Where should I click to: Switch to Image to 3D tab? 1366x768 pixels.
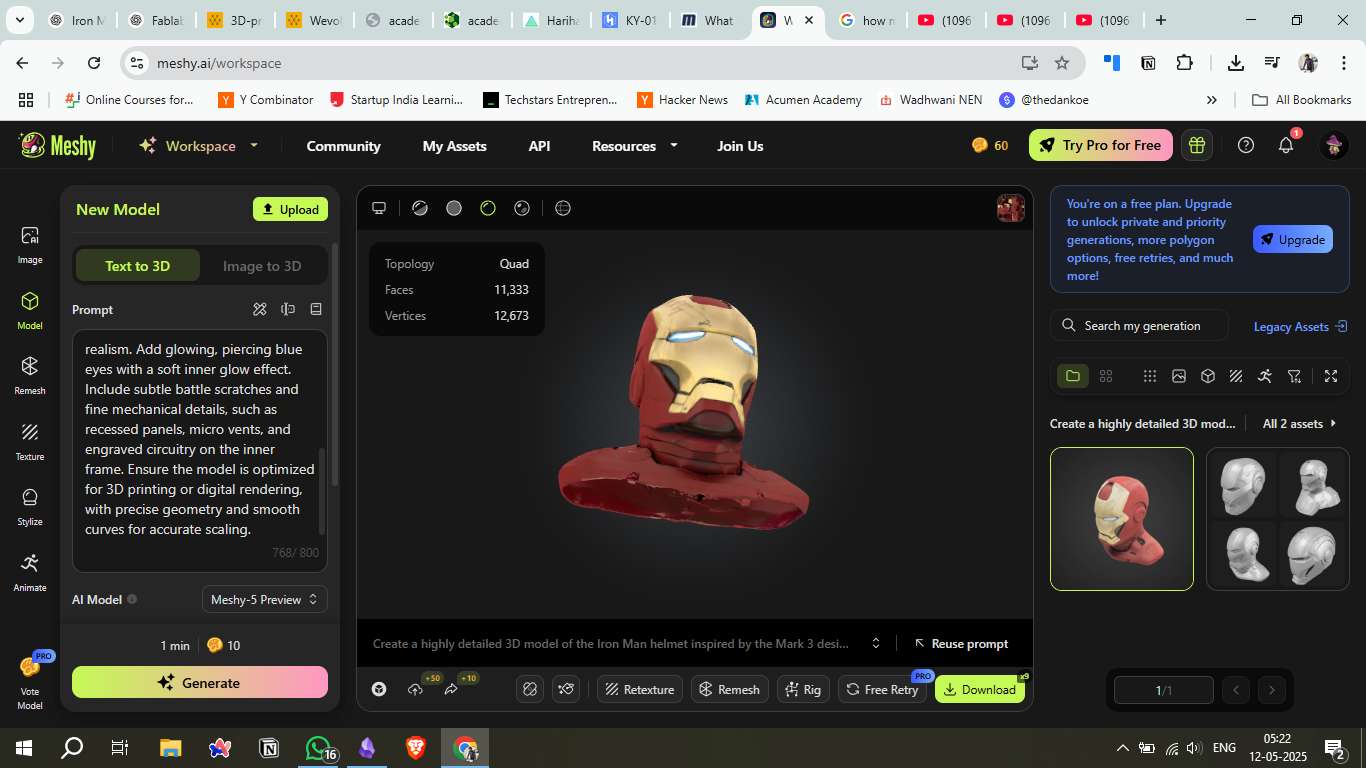pyautogui.click(x=262, y=266)
